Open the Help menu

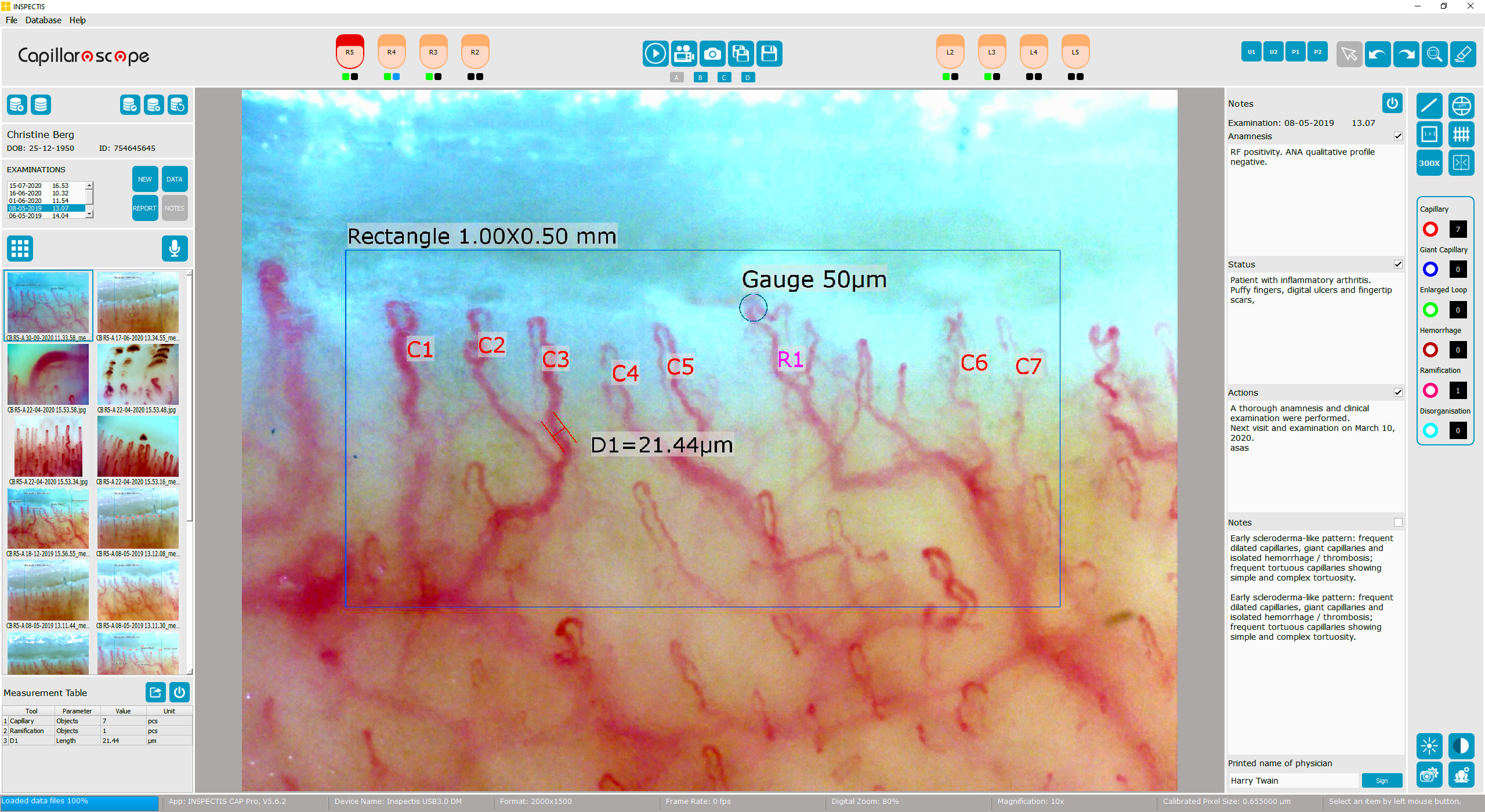click(77, 20)
